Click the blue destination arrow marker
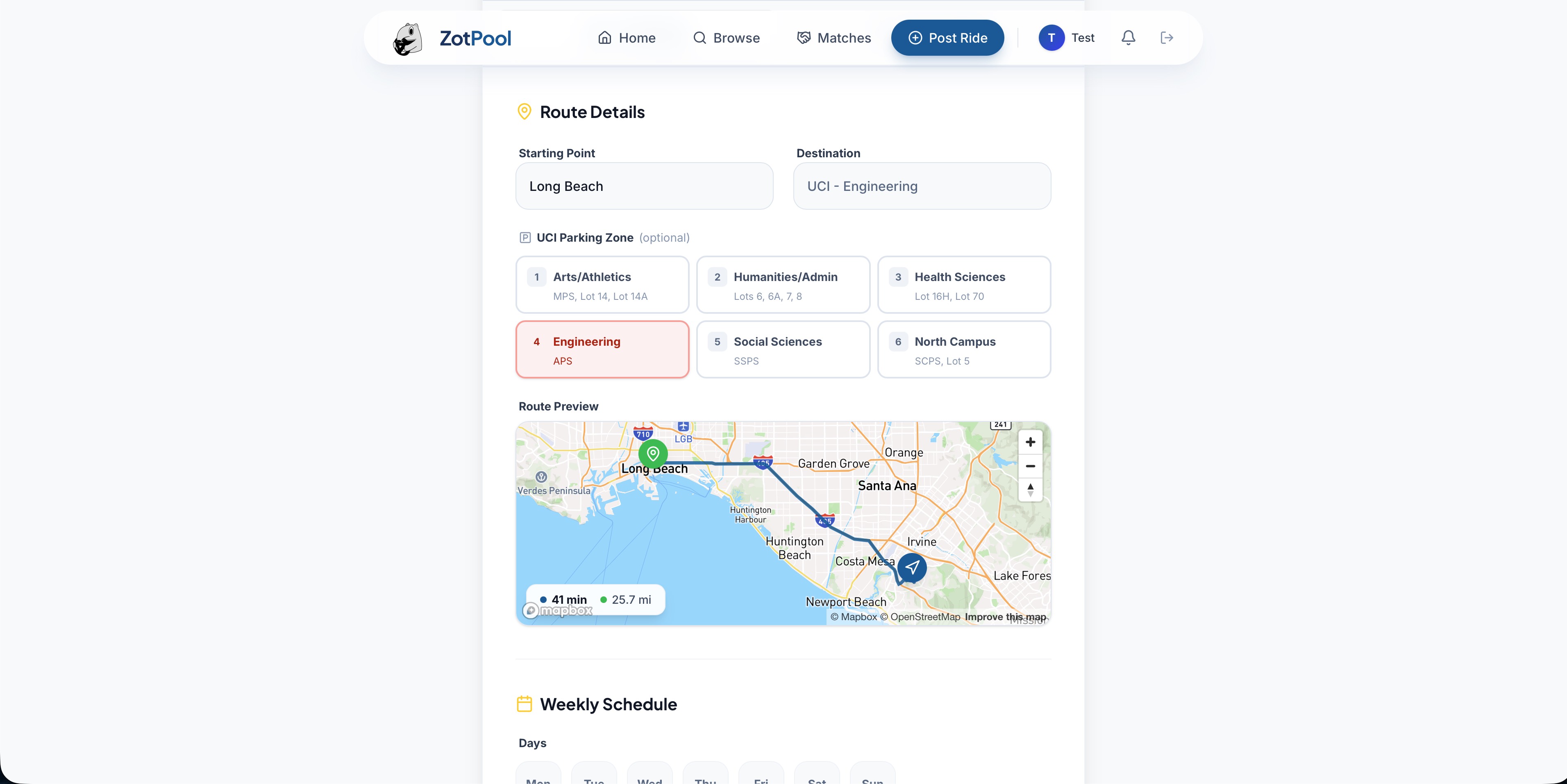 pyautogui.click(x=912, y=567)
